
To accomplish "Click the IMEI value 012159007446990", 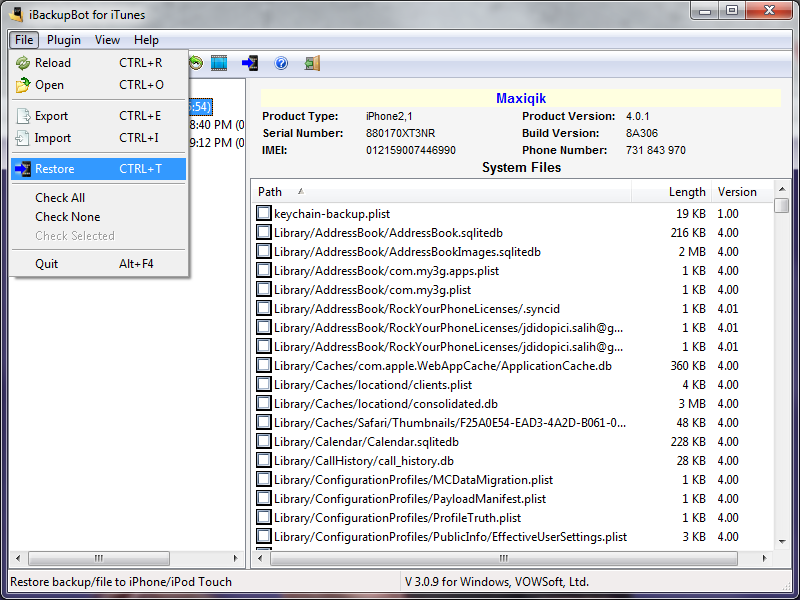I will (x=411, y=150).
